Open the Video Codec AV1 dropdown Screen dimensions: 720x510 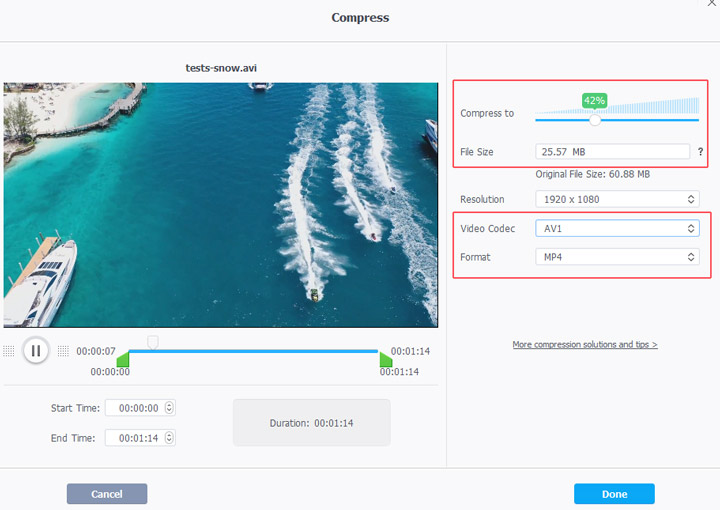[617, 228]
